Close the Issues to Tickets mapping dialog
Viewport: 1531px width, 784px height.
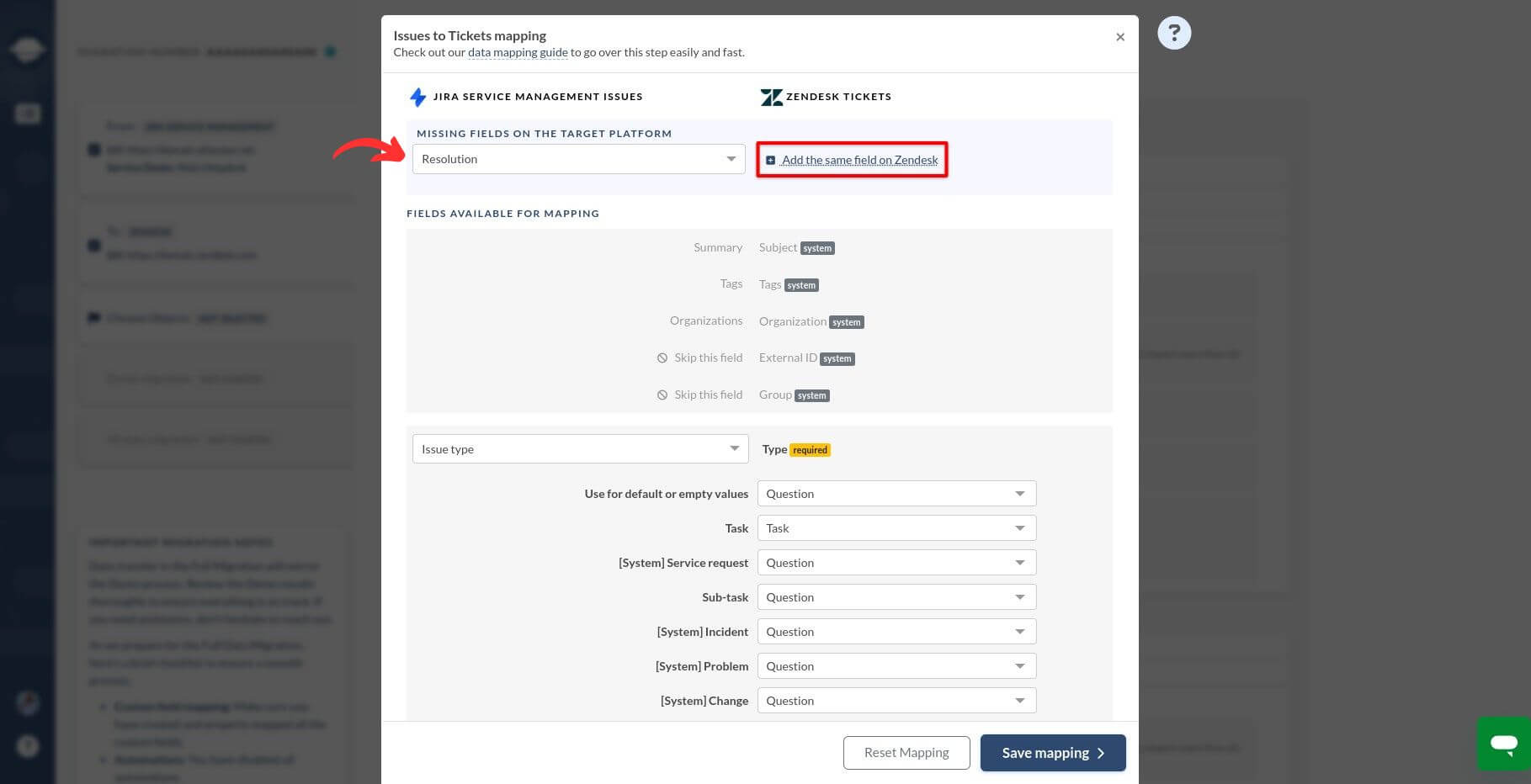point(1119,37)
